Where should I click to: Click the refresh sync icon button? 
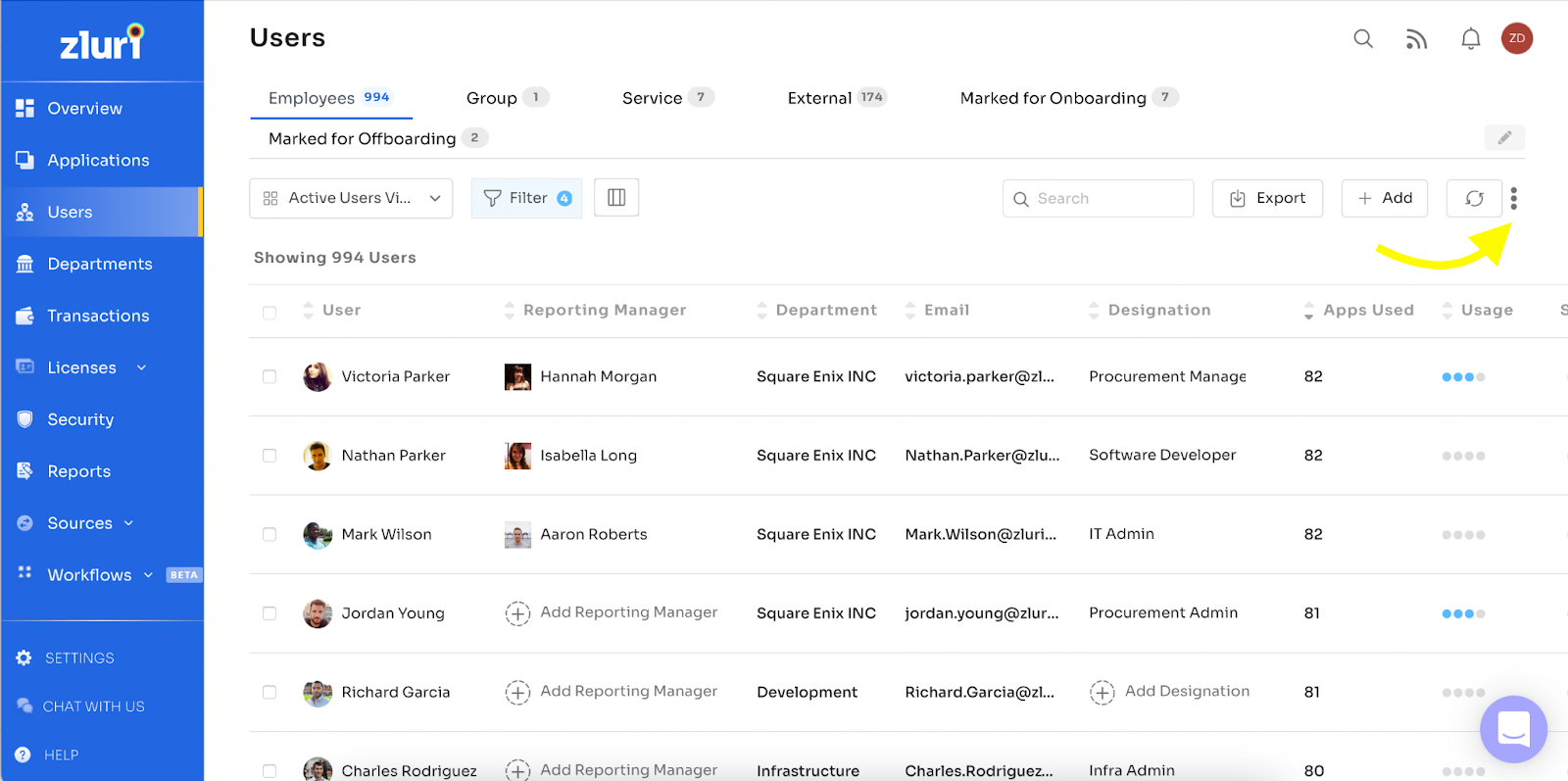(x=1474, y=199)
